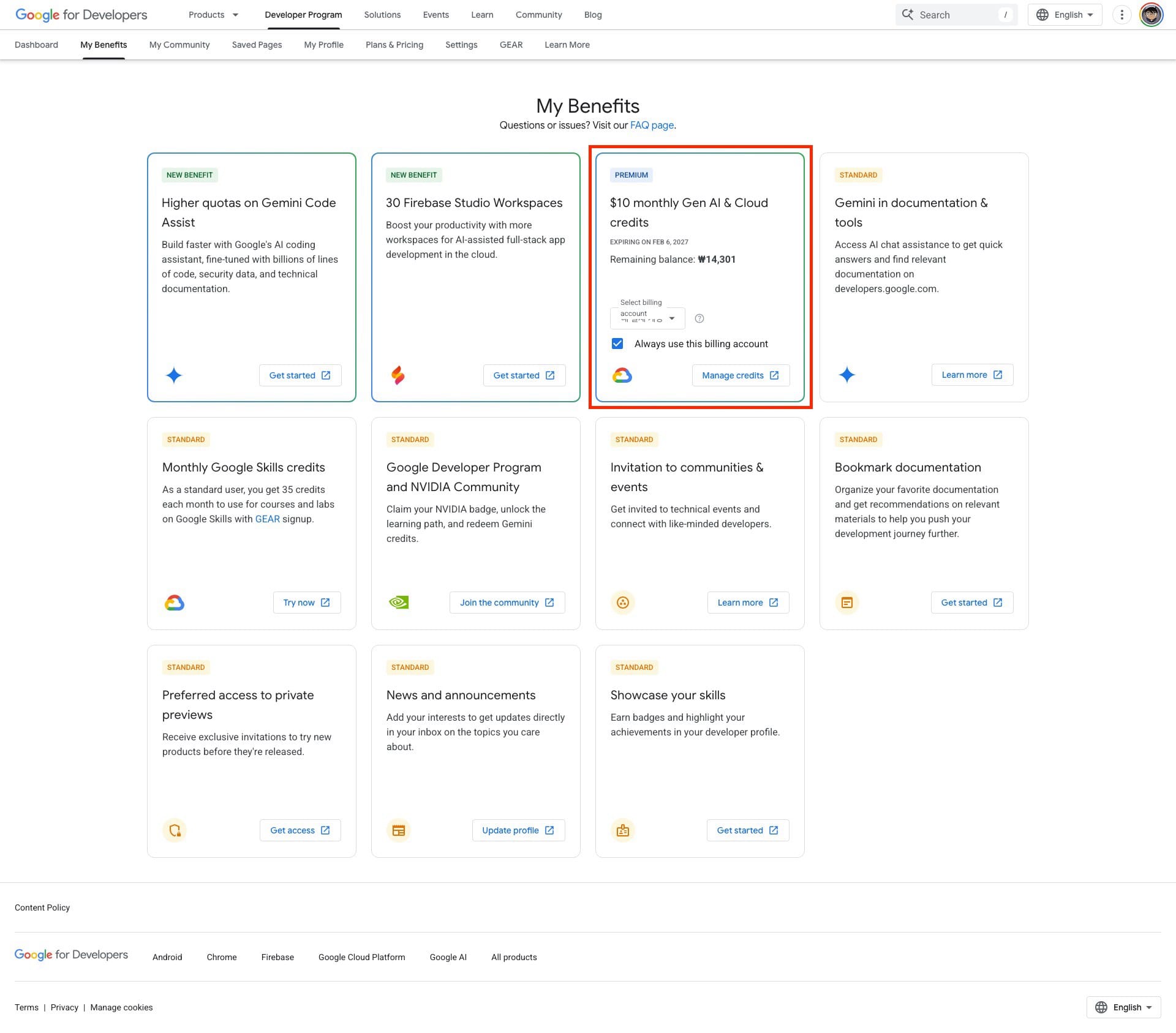Open the Products dropdown menu
This screenshot has height=1033, width=1176.
pos(213,15)
